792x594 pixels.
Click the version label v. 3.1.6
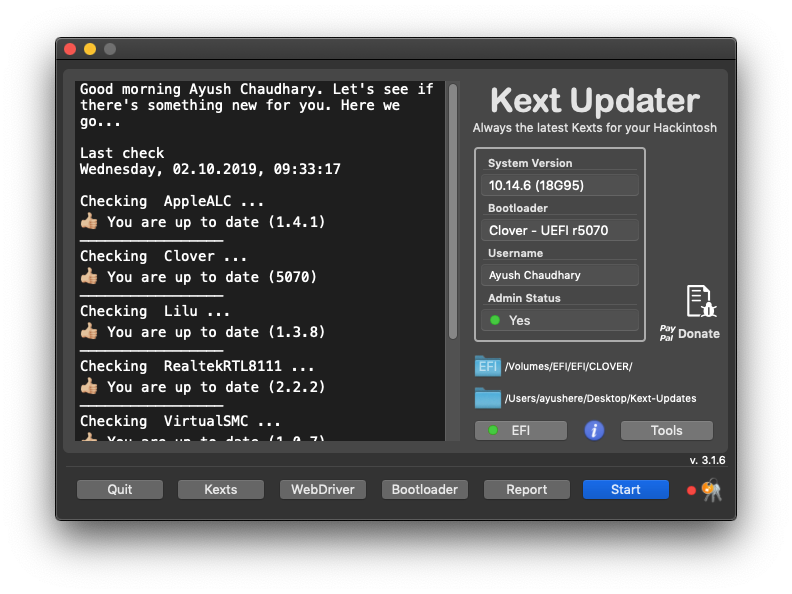(x=707, y=460)
